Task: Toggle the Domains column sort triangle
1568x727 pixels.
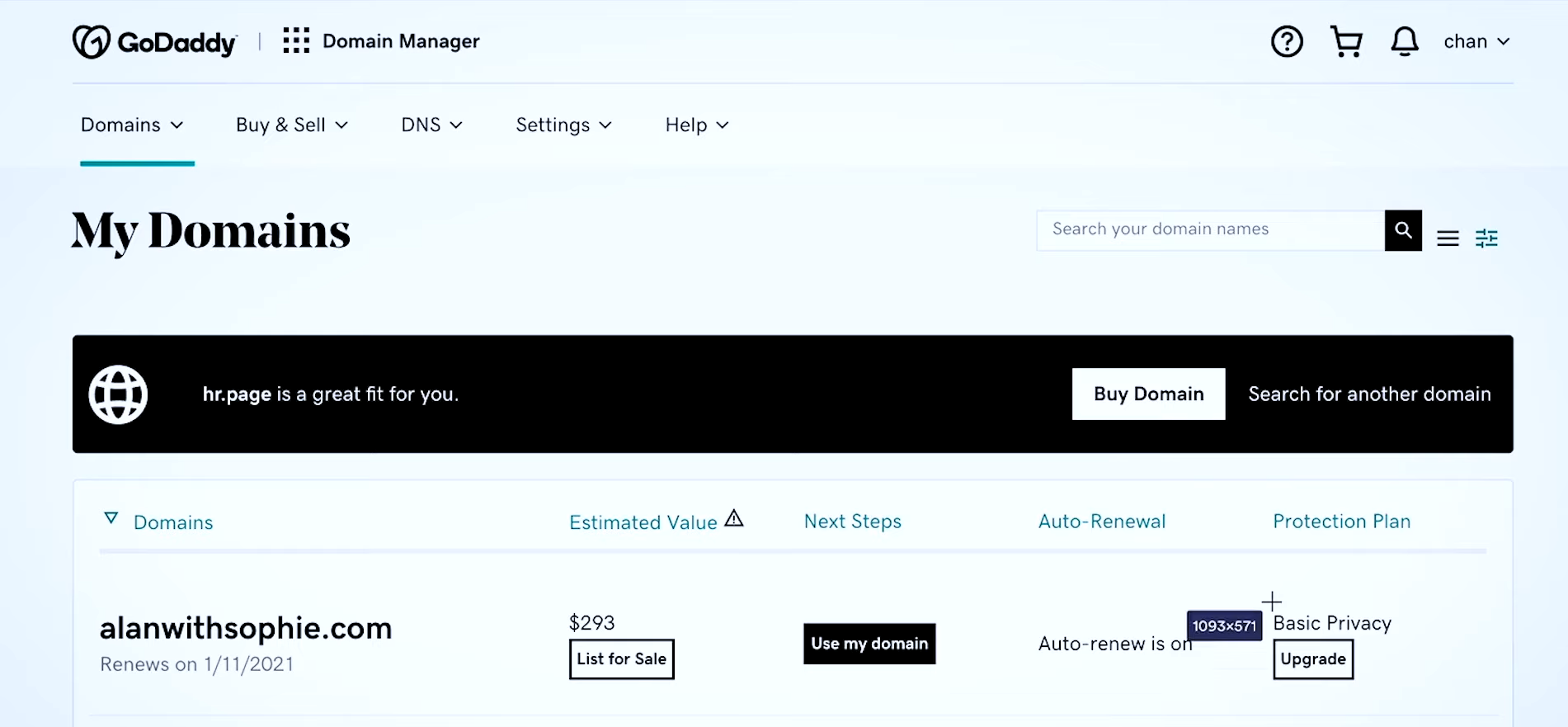Action: [x=111, y=518]
